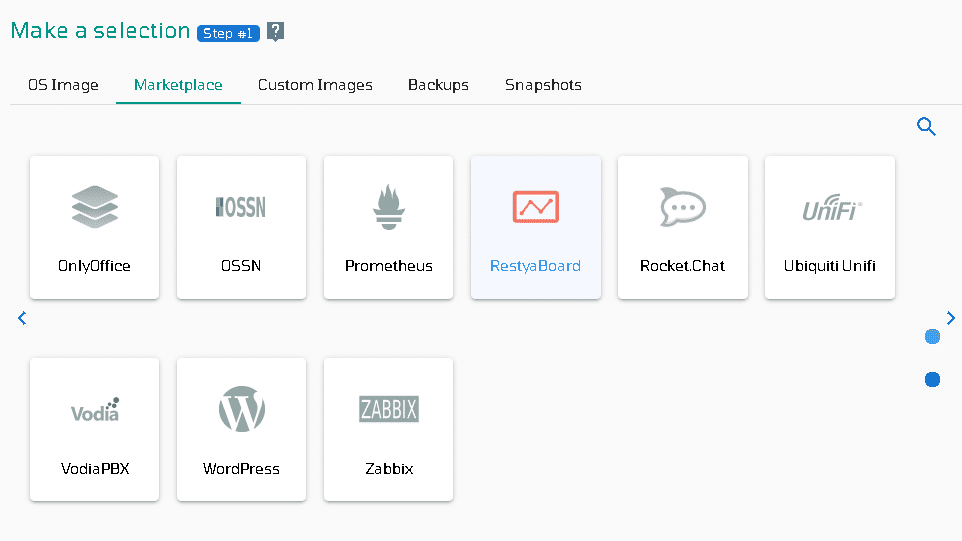Click the Make a selection heading

point(100,31)
